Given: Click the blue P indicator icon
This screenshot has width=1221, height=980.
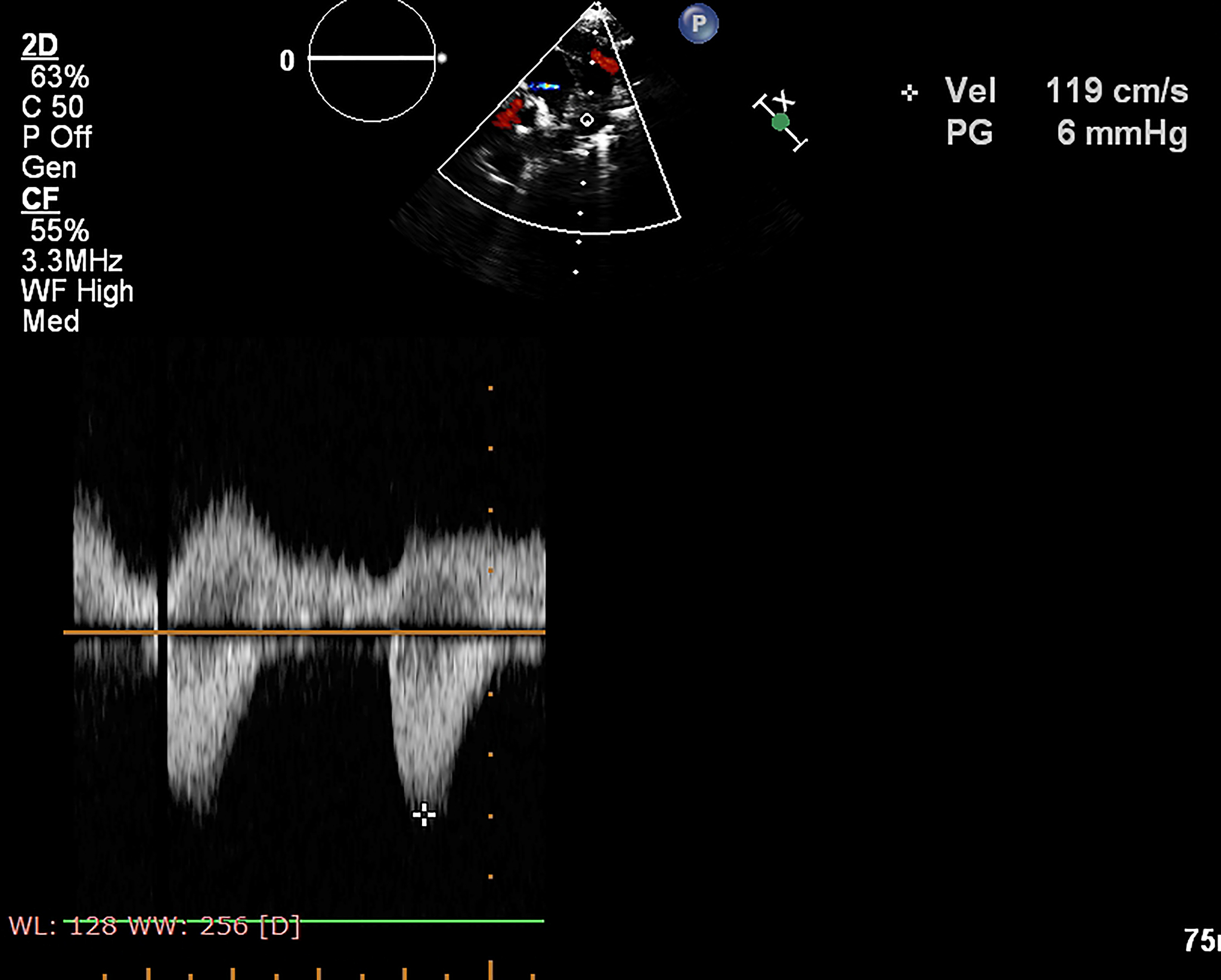Looking at the screenshot, I should (698, 23).
